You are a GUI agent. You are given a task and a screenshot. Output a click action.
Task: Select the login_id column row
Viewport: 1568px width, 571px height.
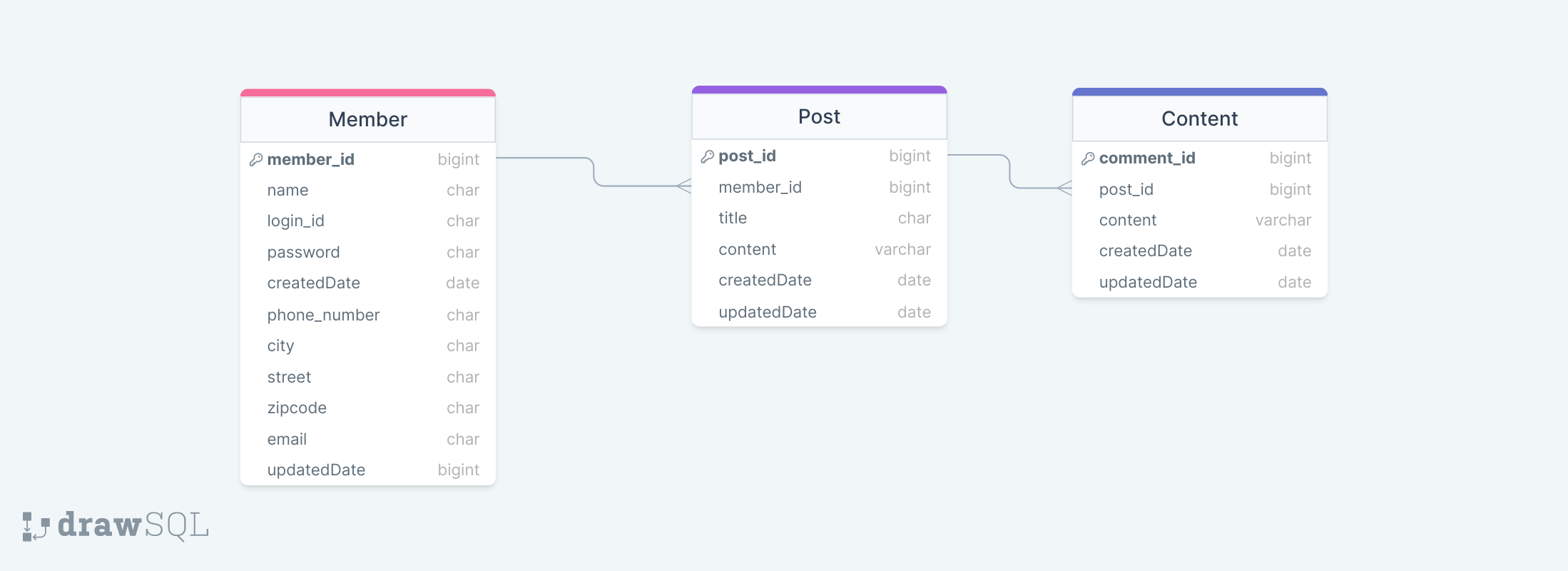pyautogui.click(x=368, y=221)
